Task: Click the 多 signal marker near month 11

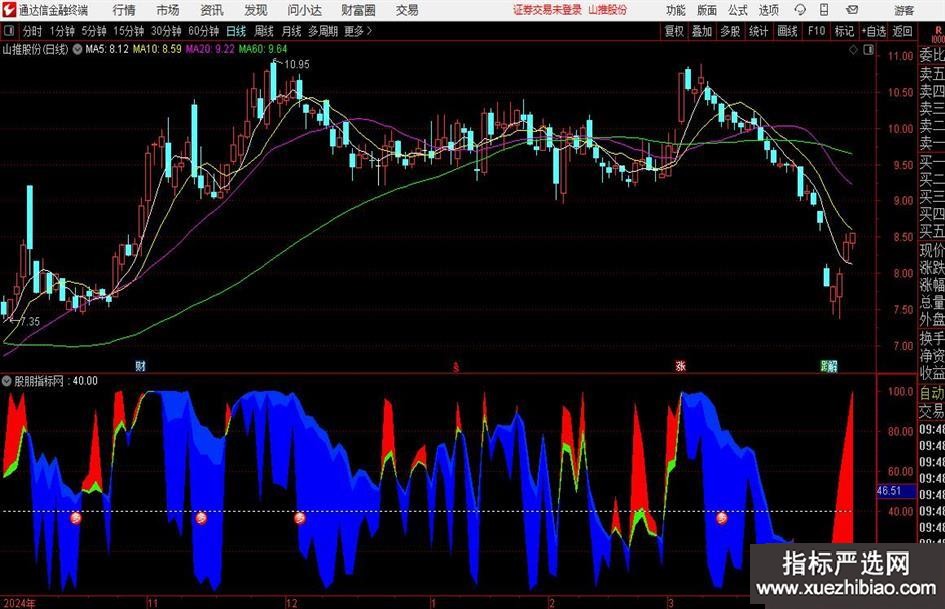Action: point(201,517)
